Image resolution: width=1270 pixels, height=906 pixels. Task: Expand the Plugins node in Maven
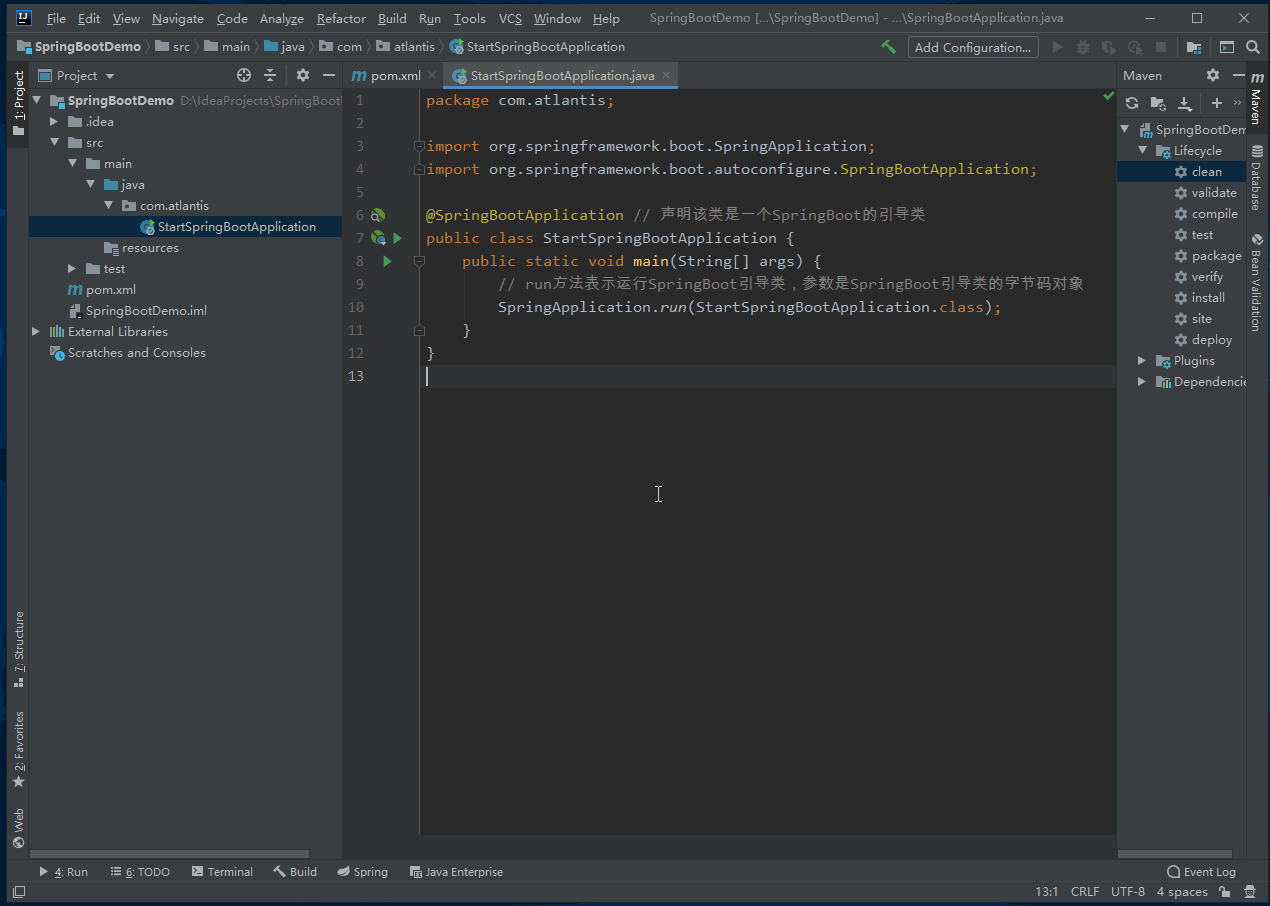pyautogui.click(x=1142, y=361)
